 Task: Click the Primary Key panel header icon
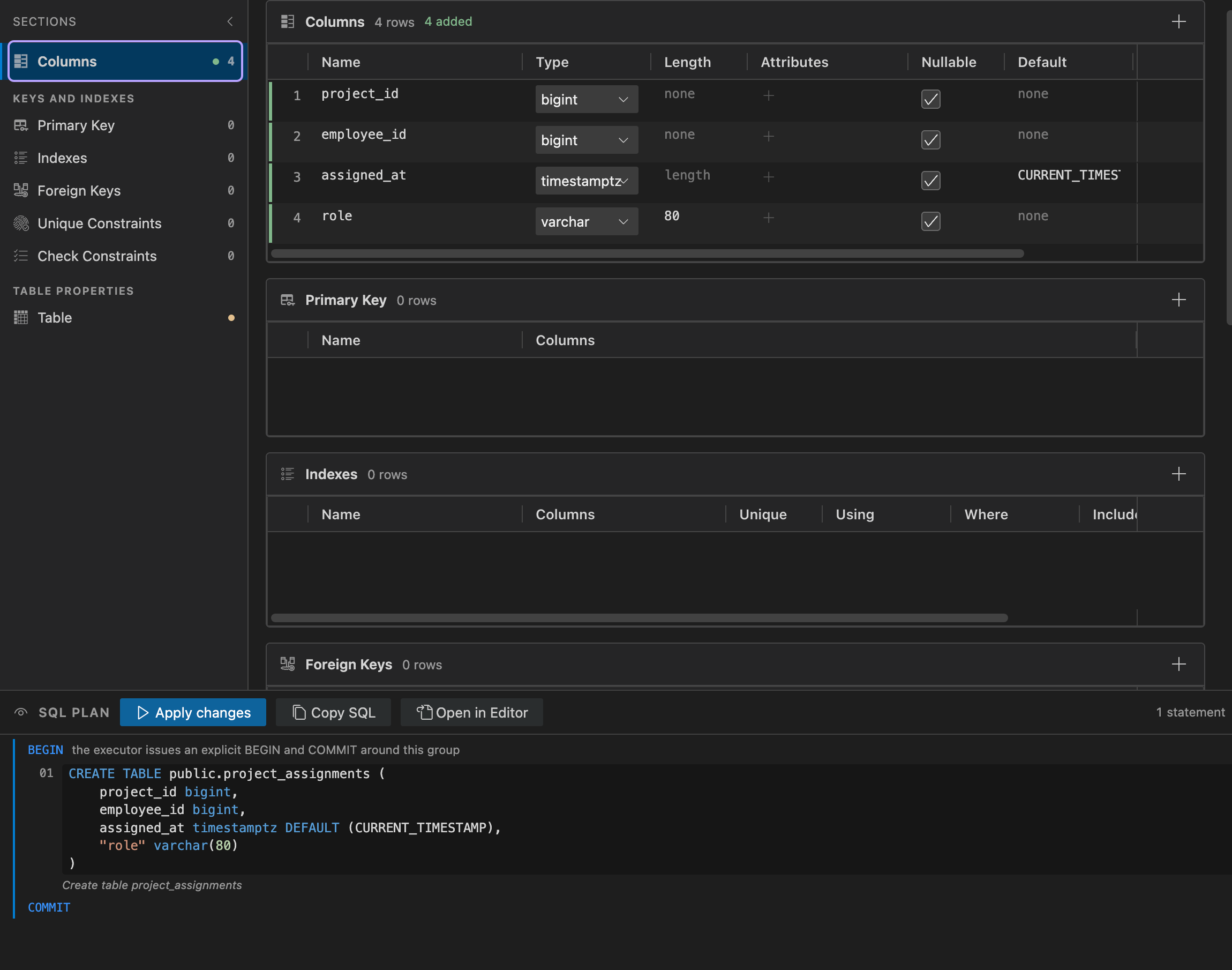[288, 300]
